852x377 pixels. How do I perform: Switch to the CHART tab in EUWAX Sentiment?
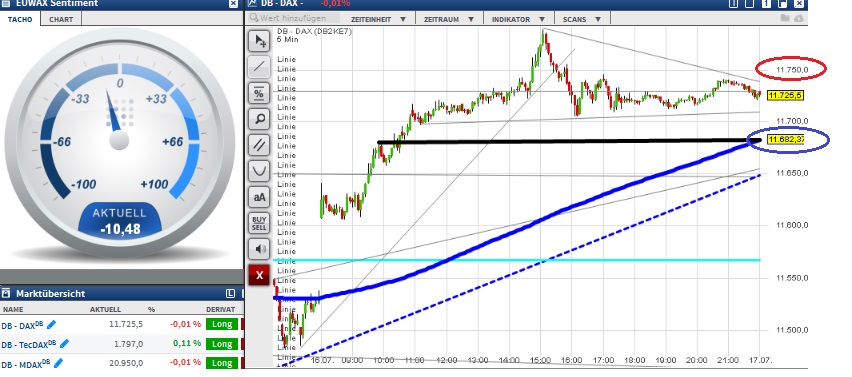coord(61,19)
